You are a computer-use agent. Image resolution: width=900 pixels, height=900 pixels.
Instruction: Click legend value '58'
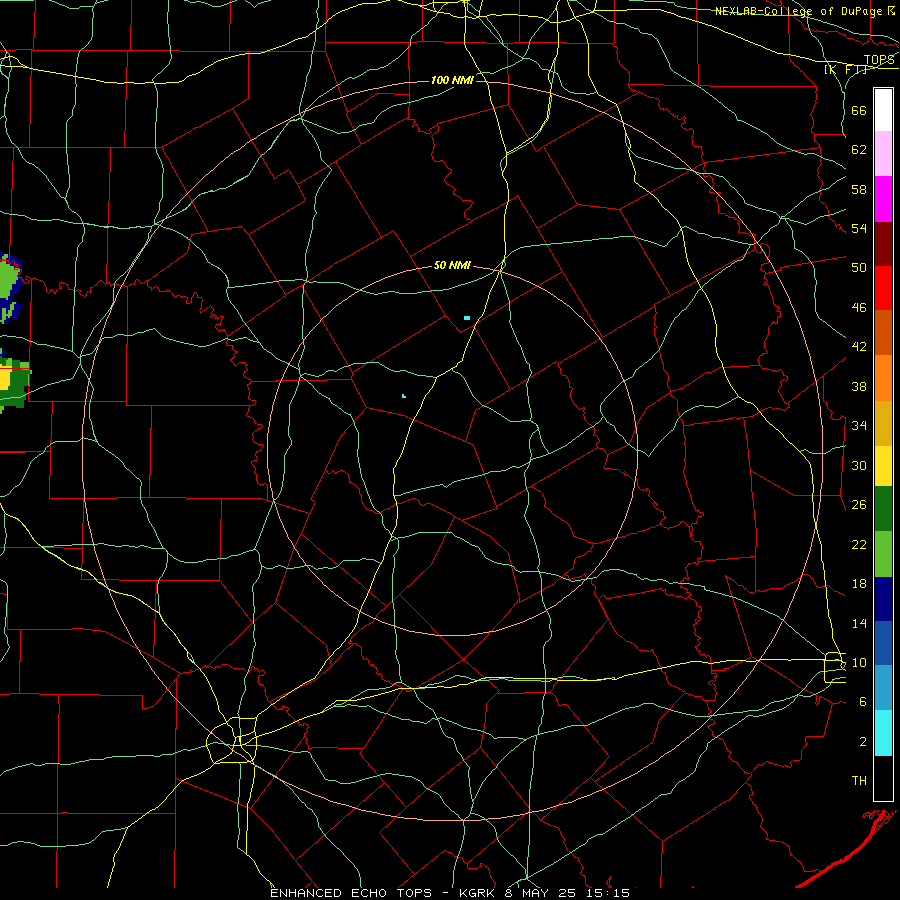[859, 189]
